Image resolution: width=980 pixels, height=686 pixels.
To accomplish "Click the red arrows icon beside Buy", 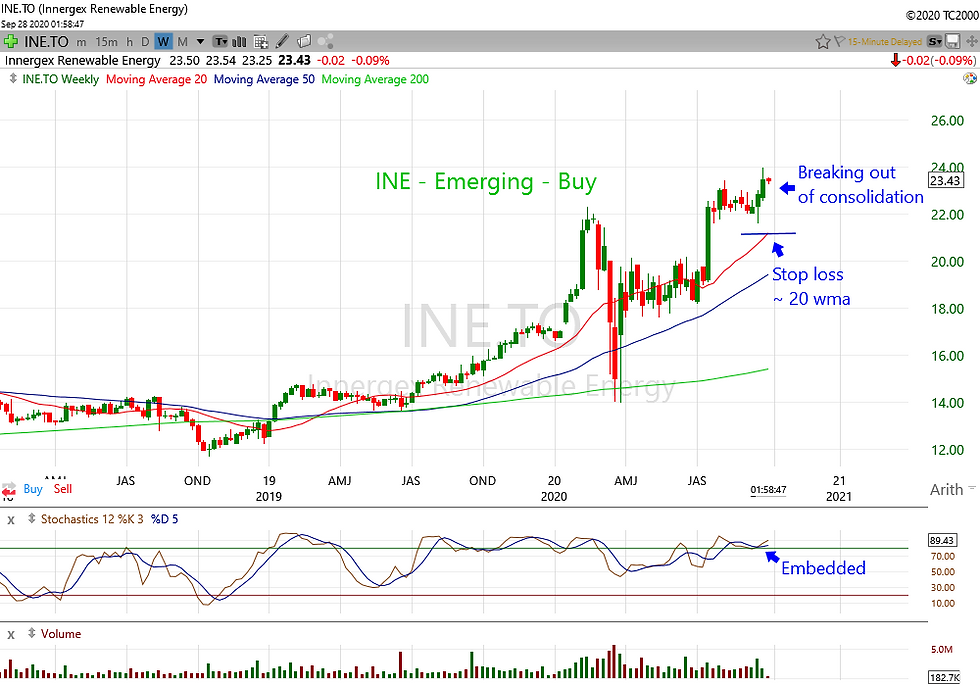I will click(x=9, y=490).
